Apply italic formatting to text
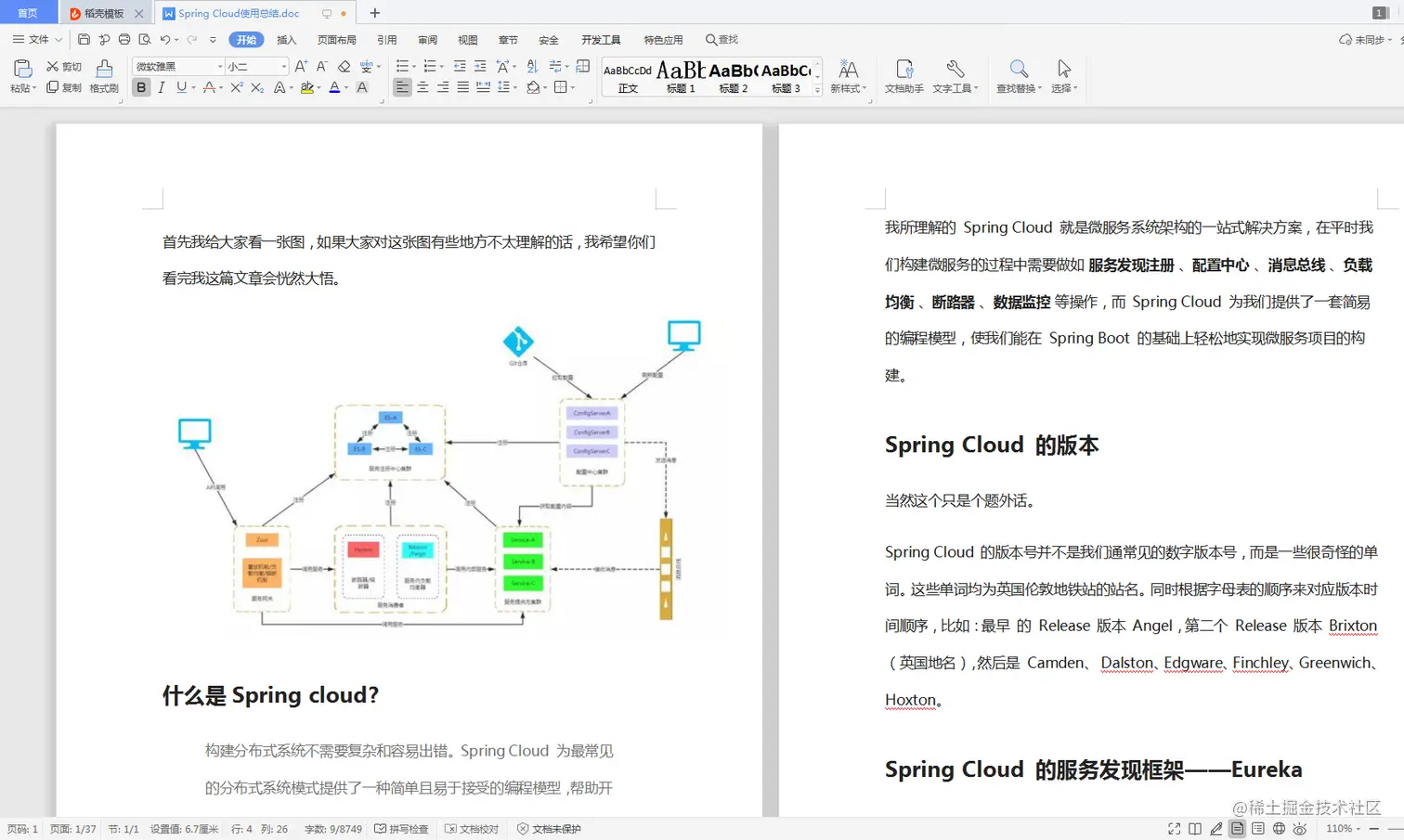The width and height of the screenshot is (1404, 840). 160,87
